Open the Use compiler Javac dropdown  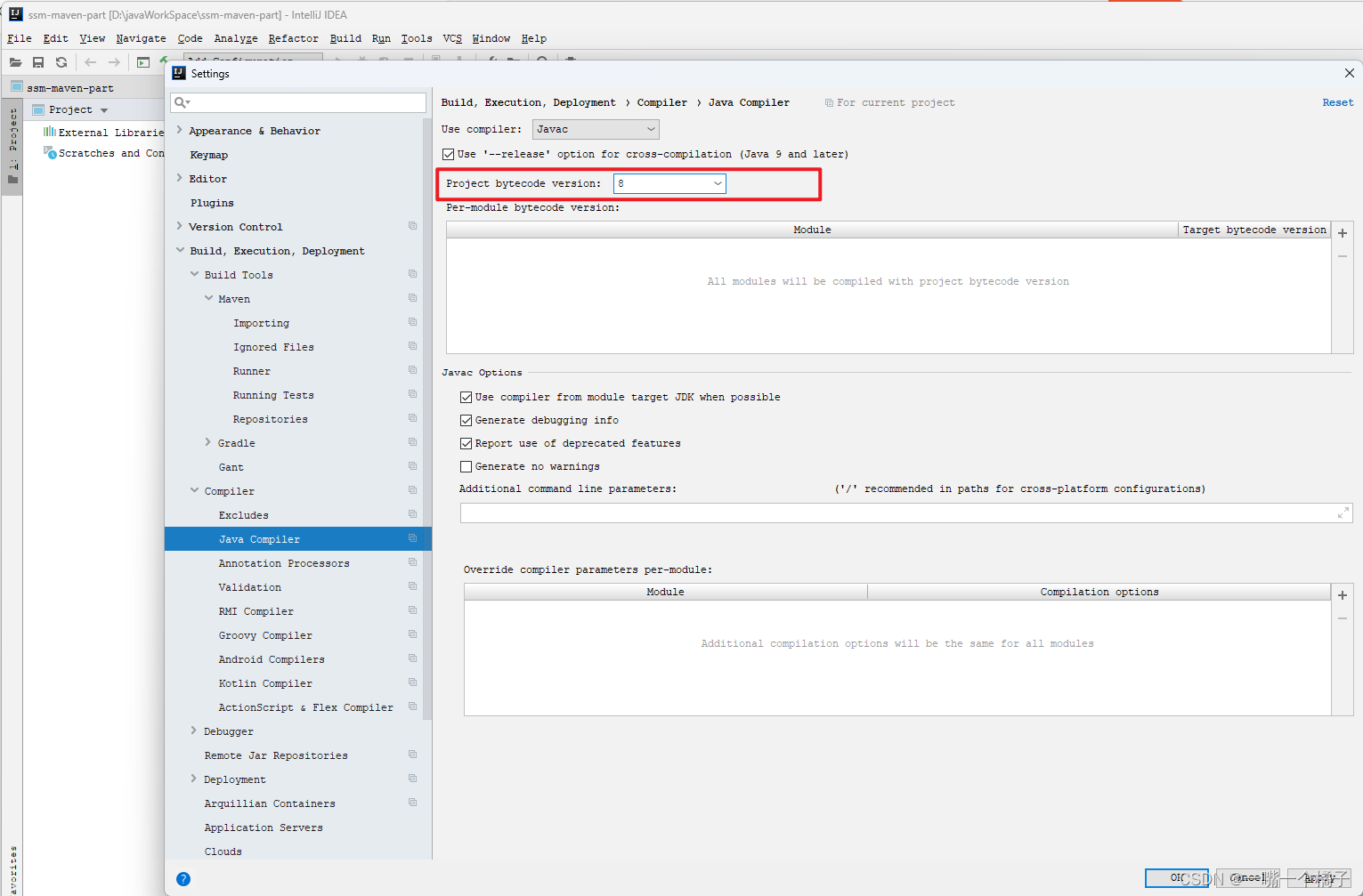(x=596, y=129)
